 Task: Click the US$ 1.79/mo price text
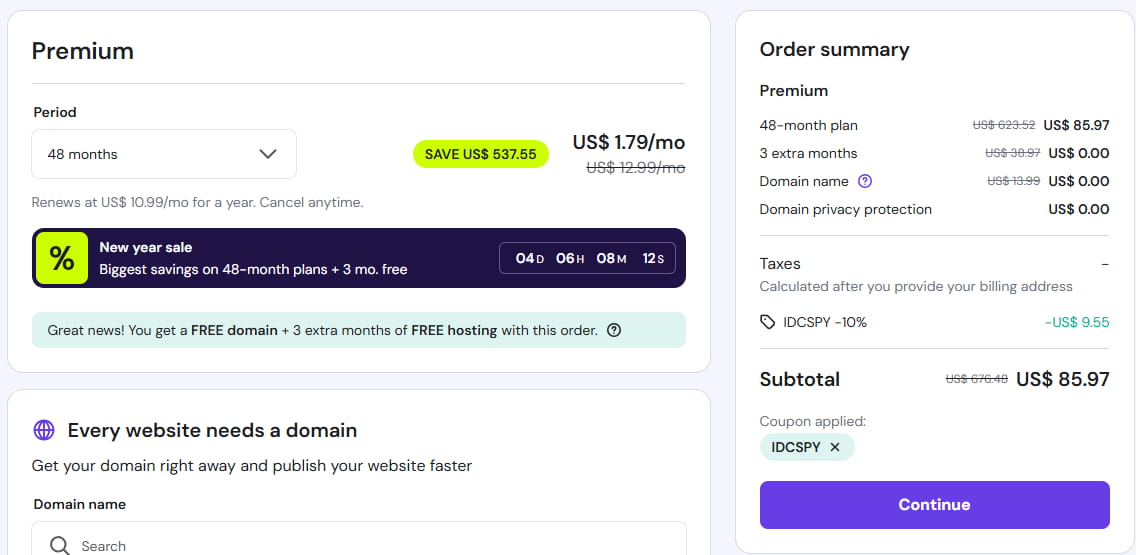point(628,142)
